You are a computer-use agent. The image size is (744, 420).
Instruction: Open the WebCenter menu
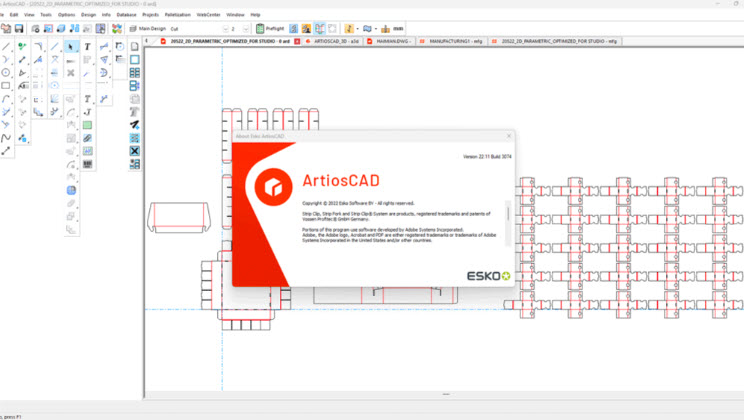[x=208, y=15]
